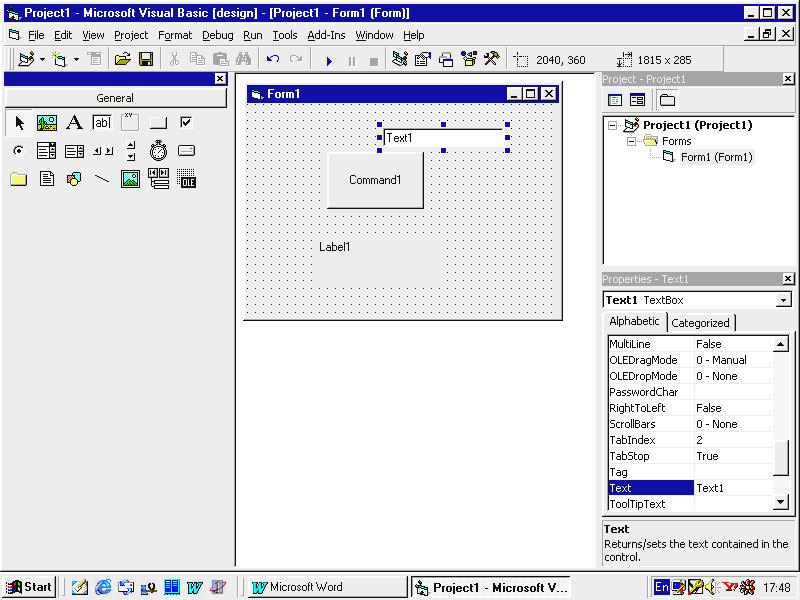Image resolution: width=800 pixels, height=600 pixels.
Task: Select the HScrollBar control tool
Action: 103,151
